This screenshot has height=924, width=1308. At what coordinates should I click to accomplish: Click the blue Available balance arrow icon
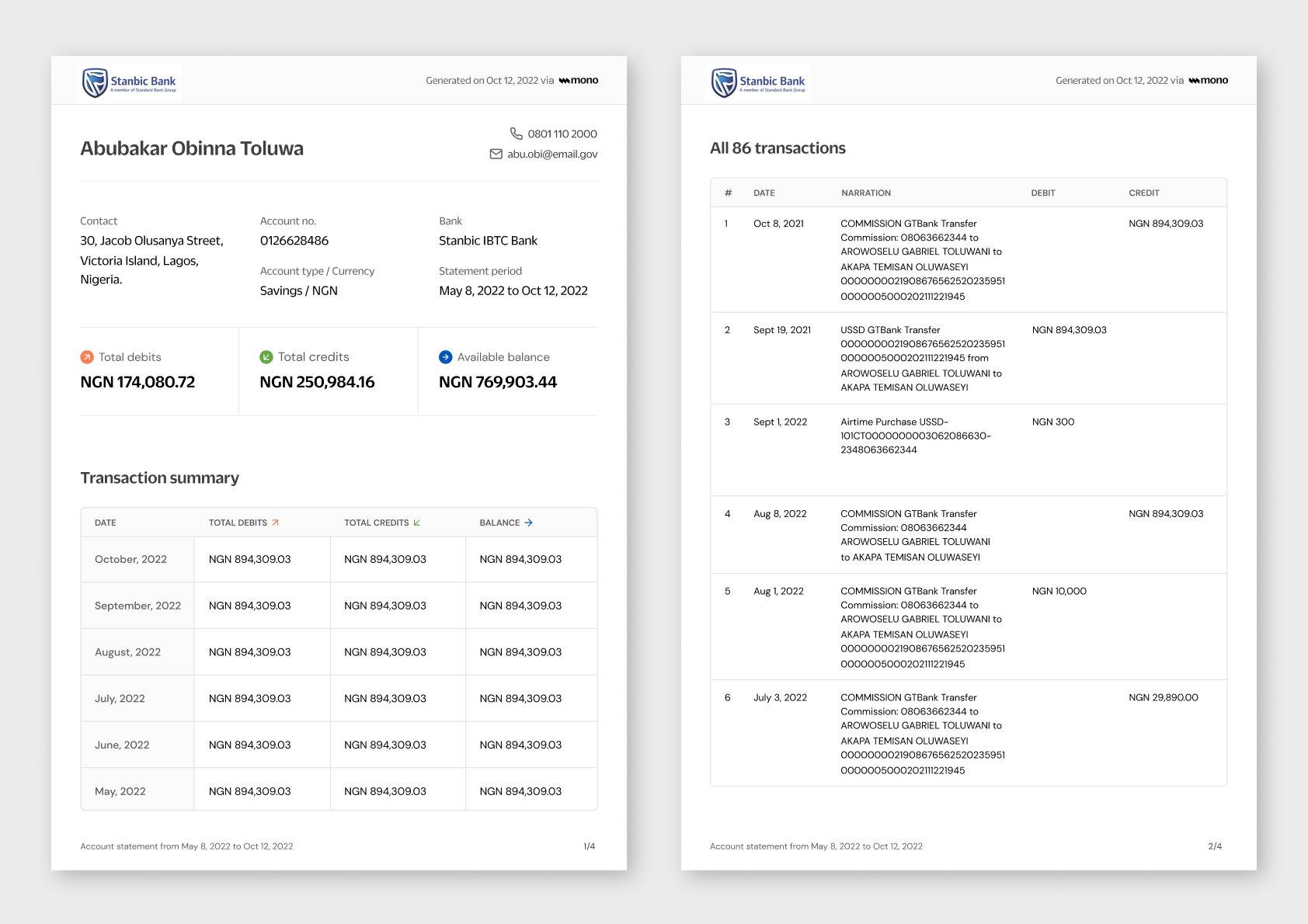coord(446,357)
